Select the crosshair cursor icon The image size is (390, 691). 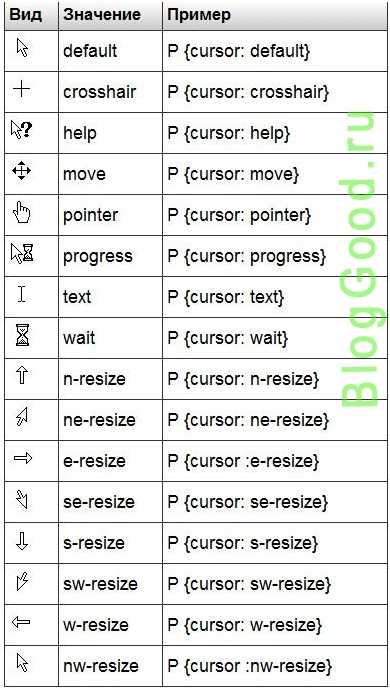pos(21,90)
